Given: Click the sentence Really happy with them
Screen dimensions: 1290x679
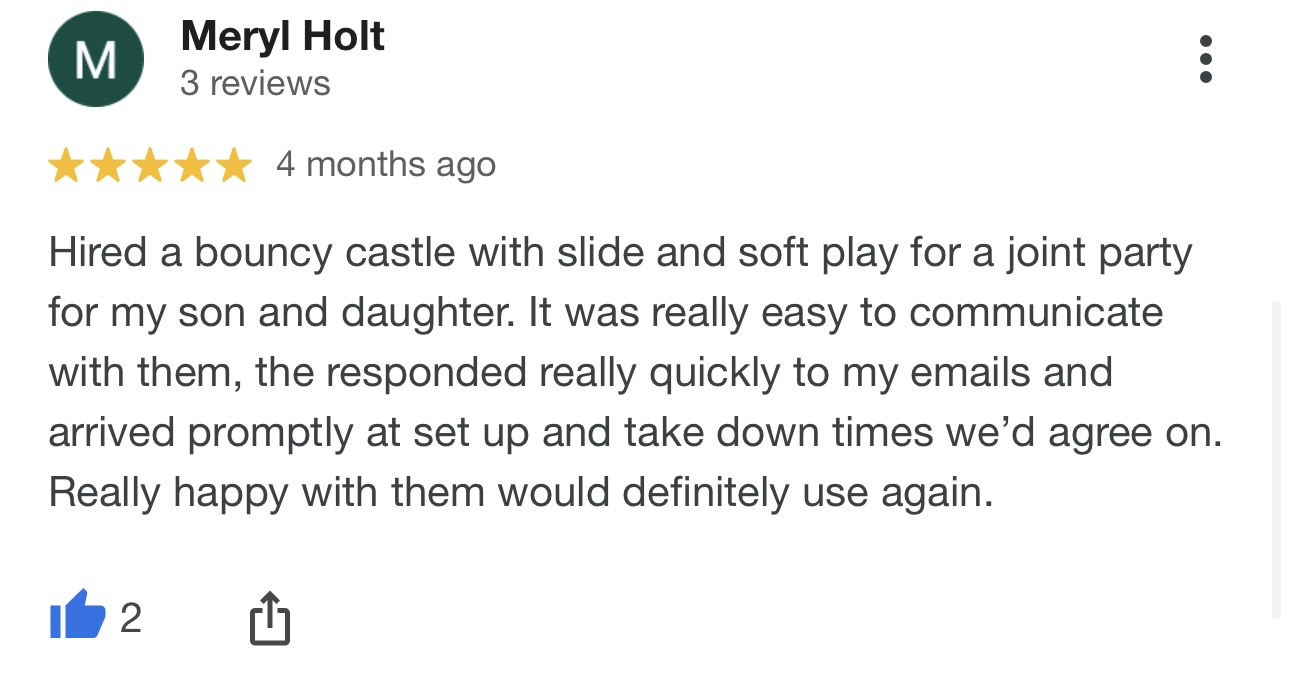Looking at the screenshot, I should 520,493.
